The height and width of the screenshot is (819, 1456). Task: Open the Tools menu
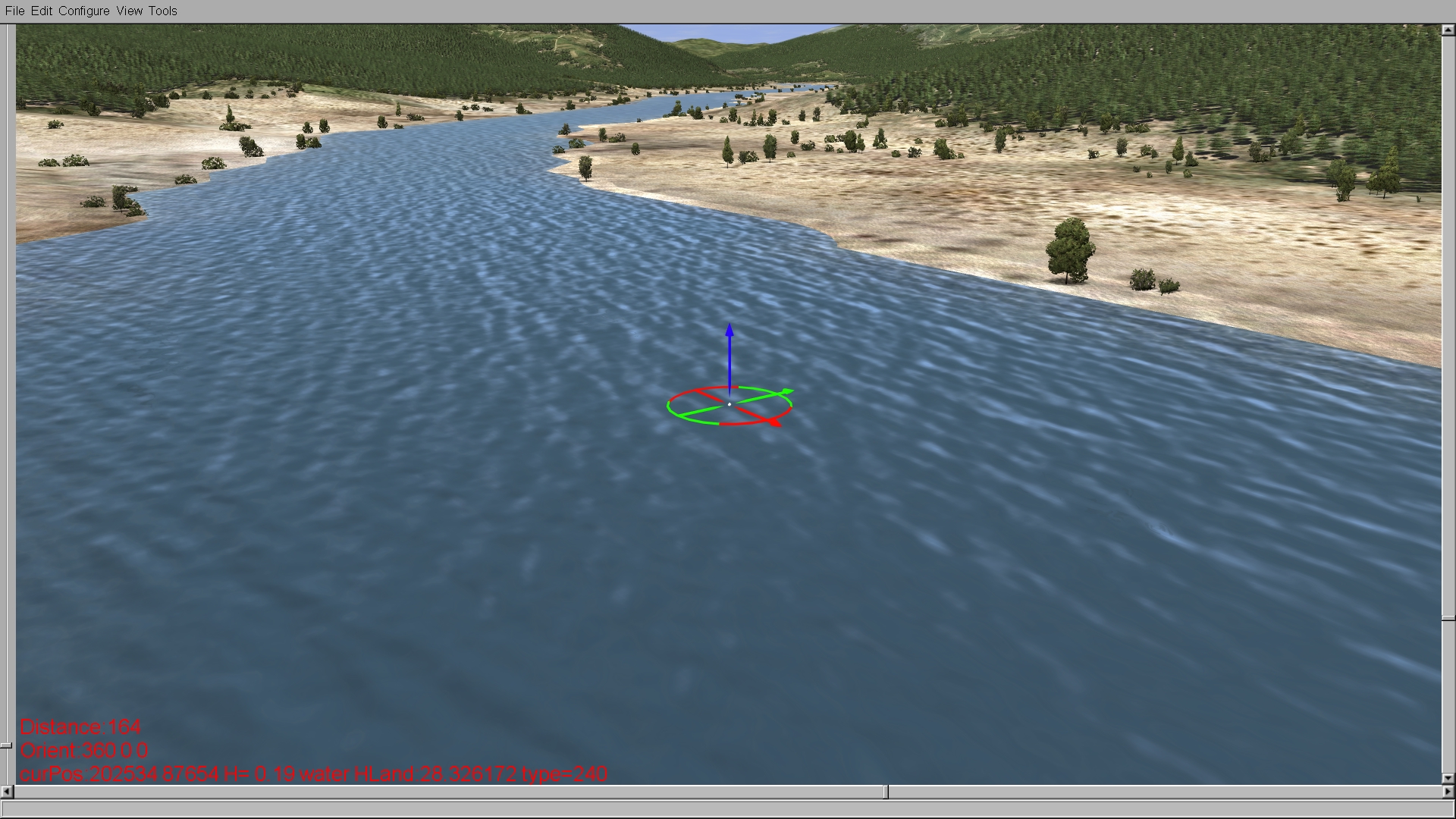162,11
